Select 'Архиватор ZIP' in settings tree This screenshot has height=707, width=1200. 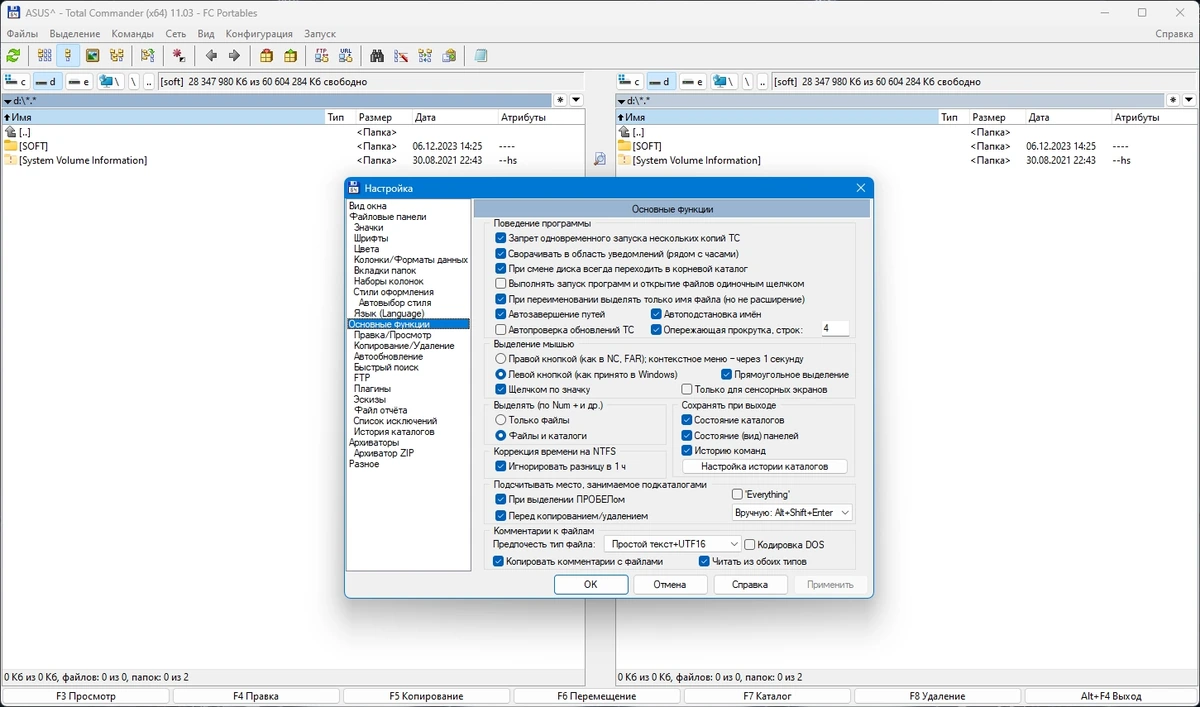(x=384, y=453)
